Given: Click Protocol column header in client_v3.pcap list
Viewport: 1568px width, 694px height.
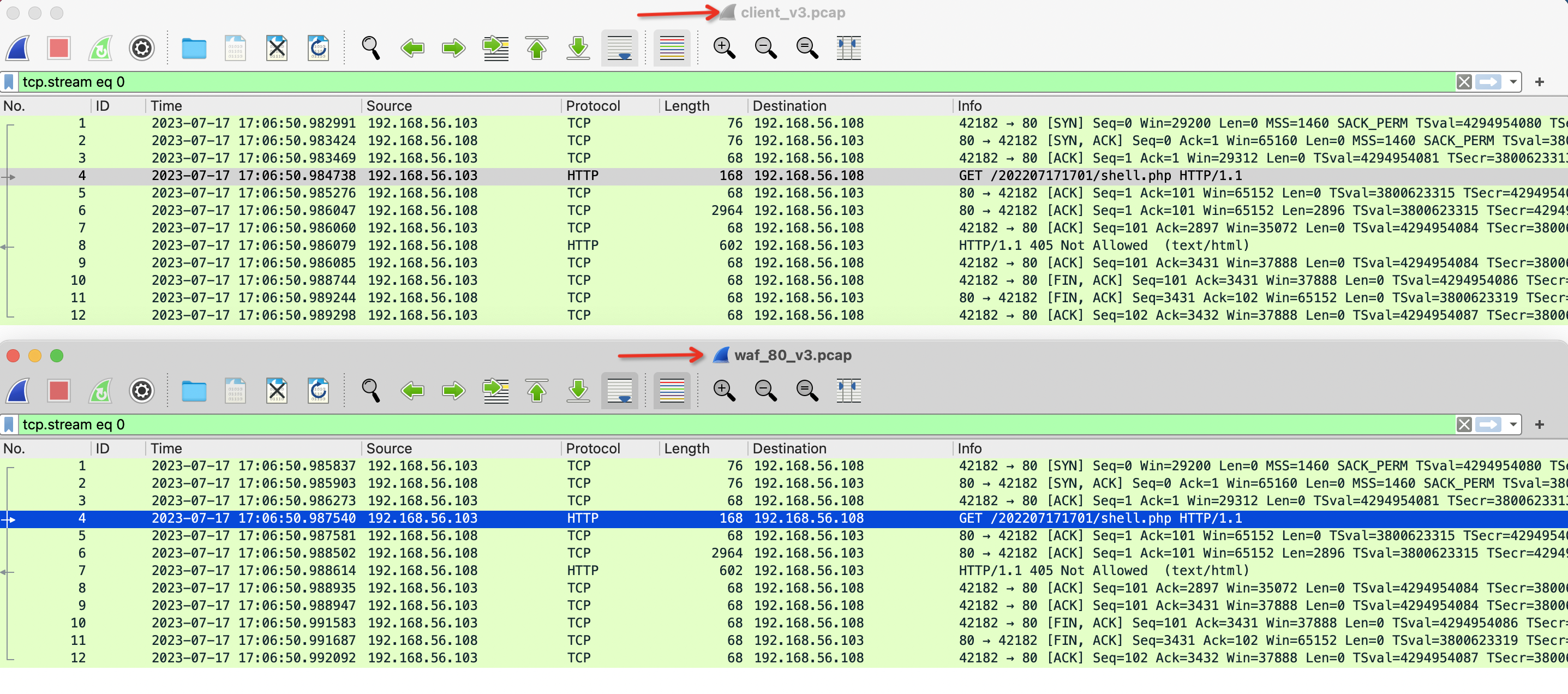Looking at the screenshot, I should (x=593, y=106).
